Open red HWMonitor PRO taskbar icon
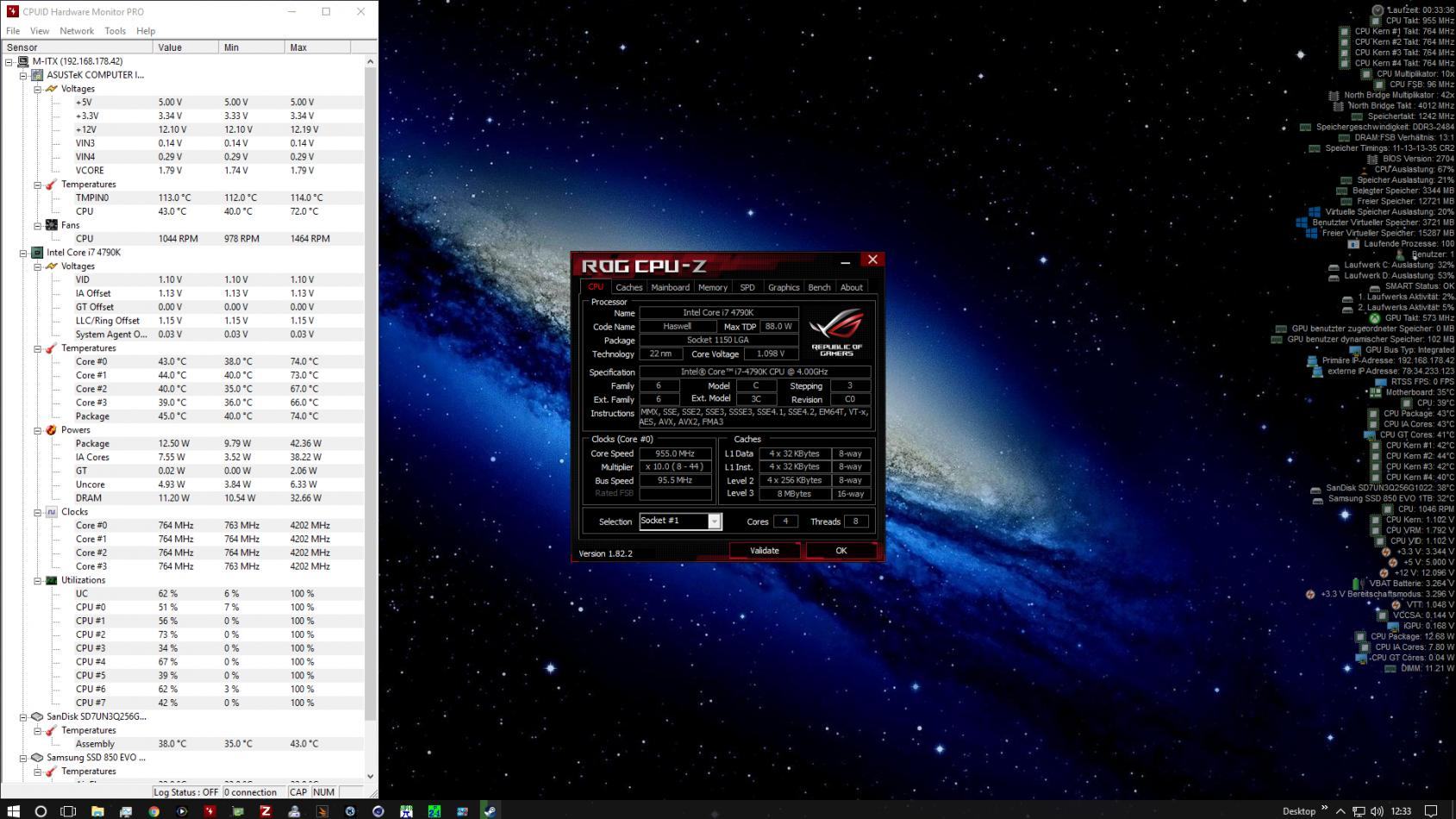 (209, 810)
